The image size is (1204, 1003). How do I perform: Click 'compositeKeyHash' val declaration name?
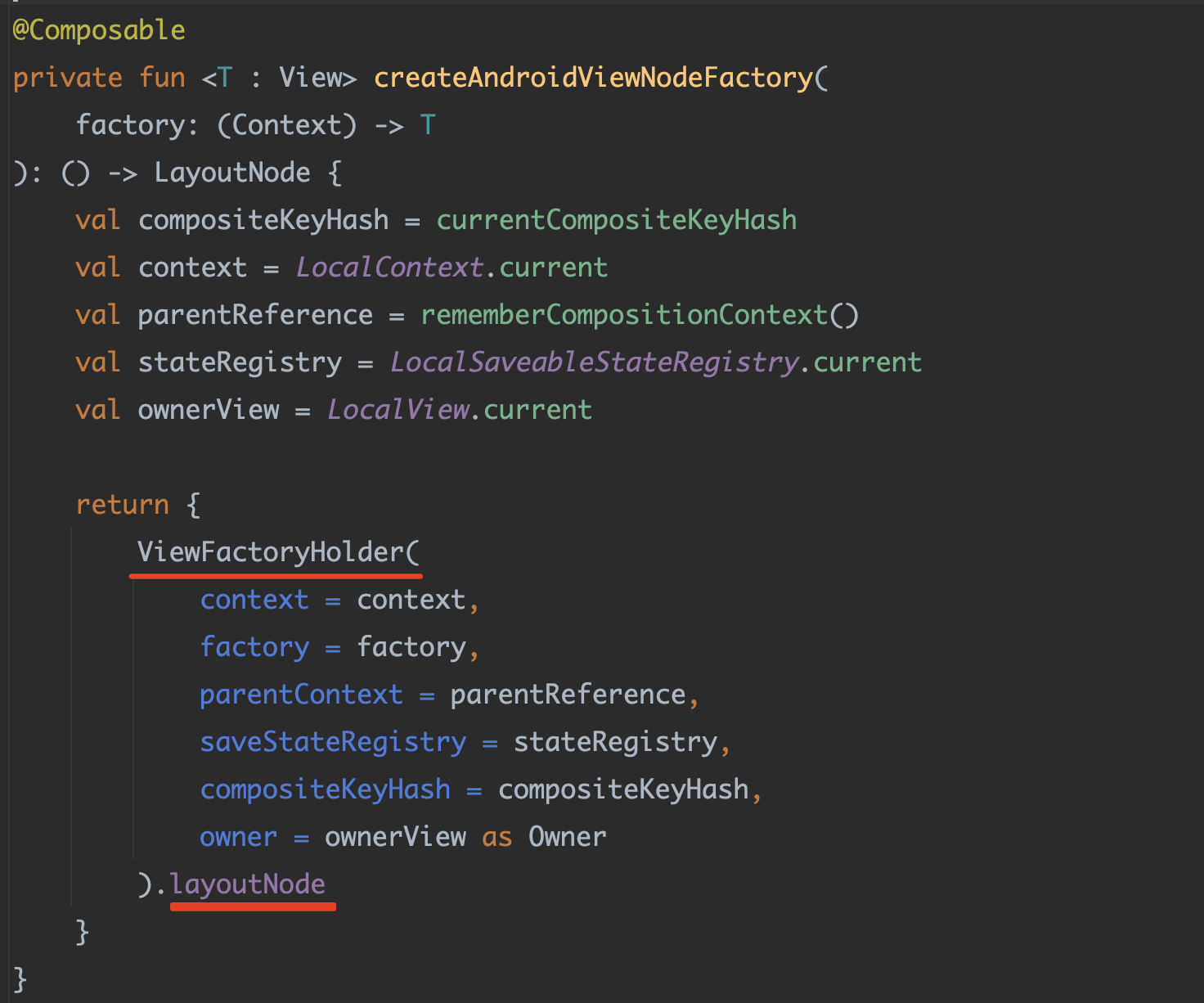pos(263,220)
